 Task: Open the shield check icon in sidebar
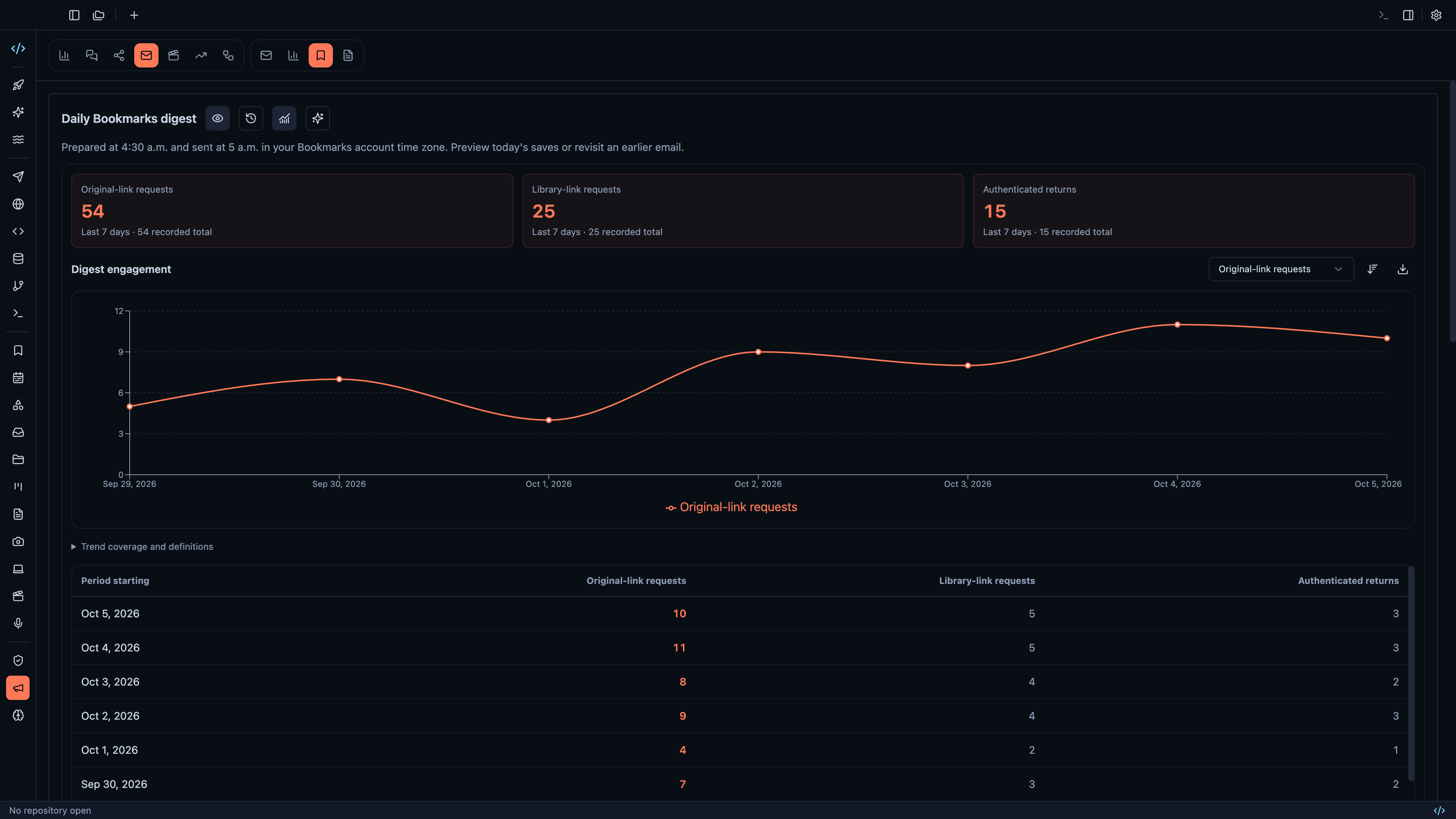coord(18,661)
